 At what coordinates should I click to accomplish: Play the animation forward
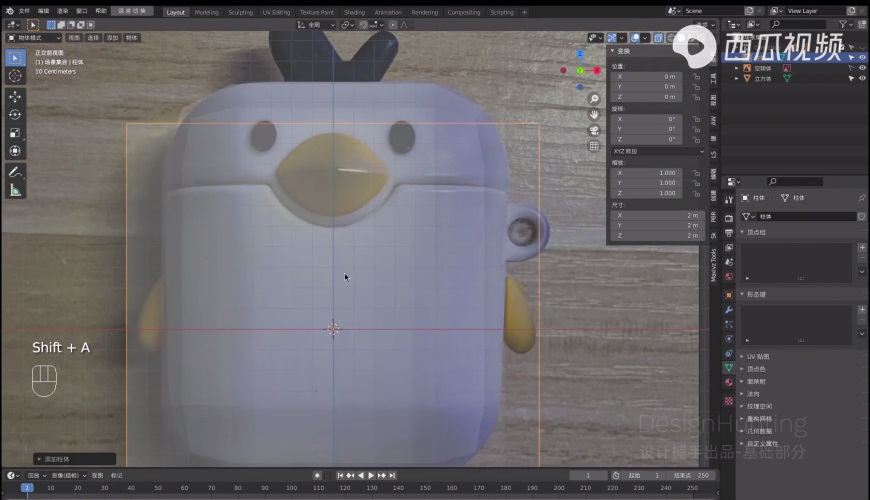pyautogui.click(x=371, y=476)
